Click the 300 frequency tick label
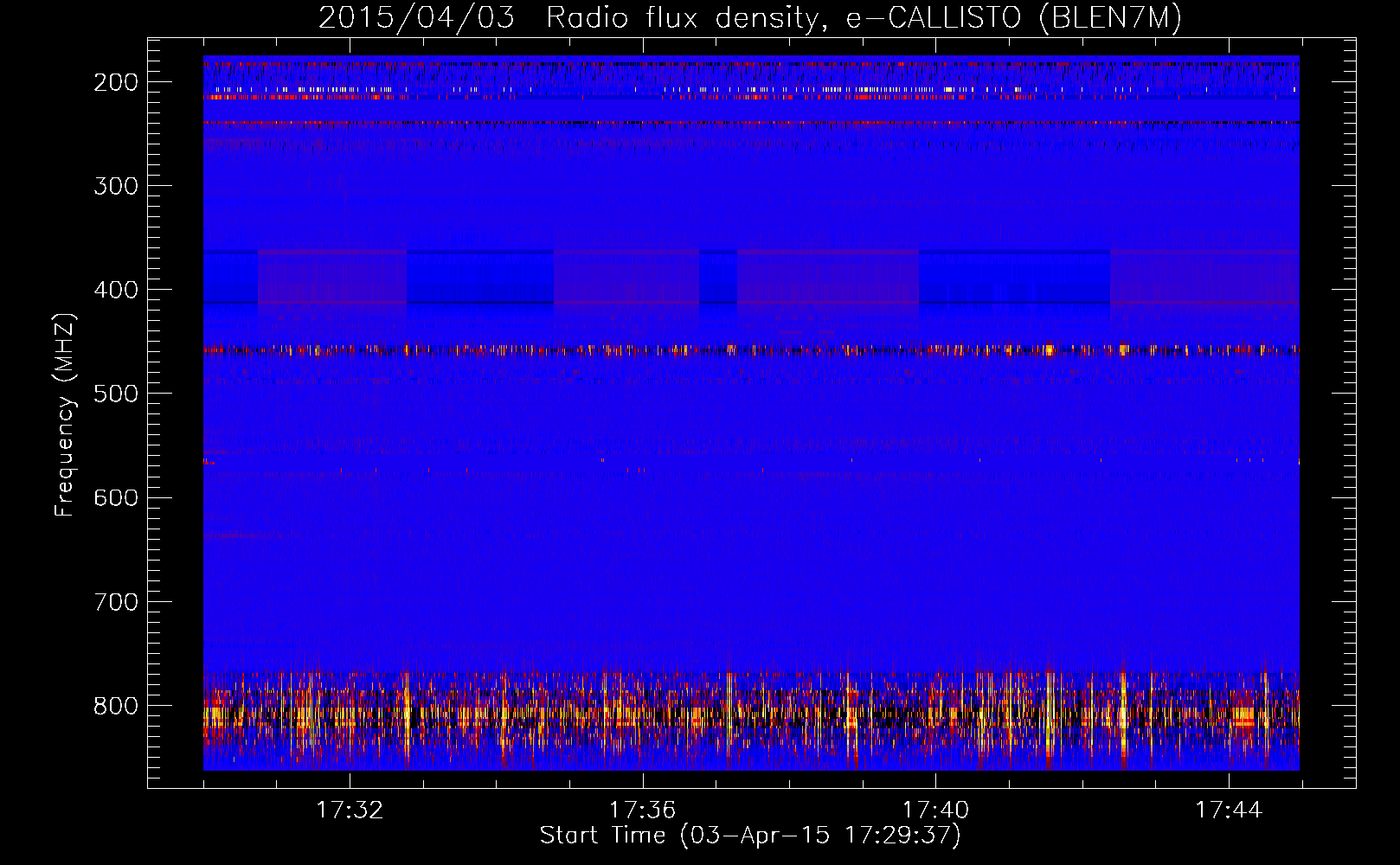 click(x=116, y=186)
